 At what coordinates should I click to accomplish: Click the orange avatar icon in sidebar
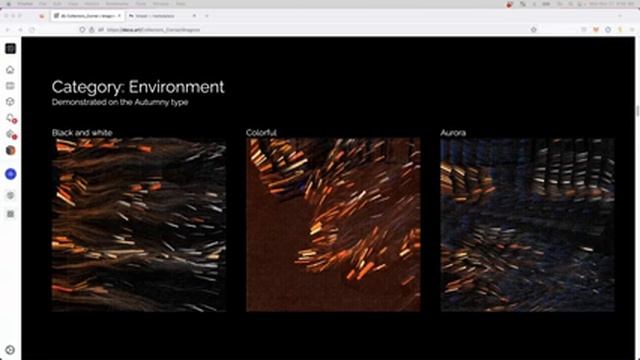point(11,150)
